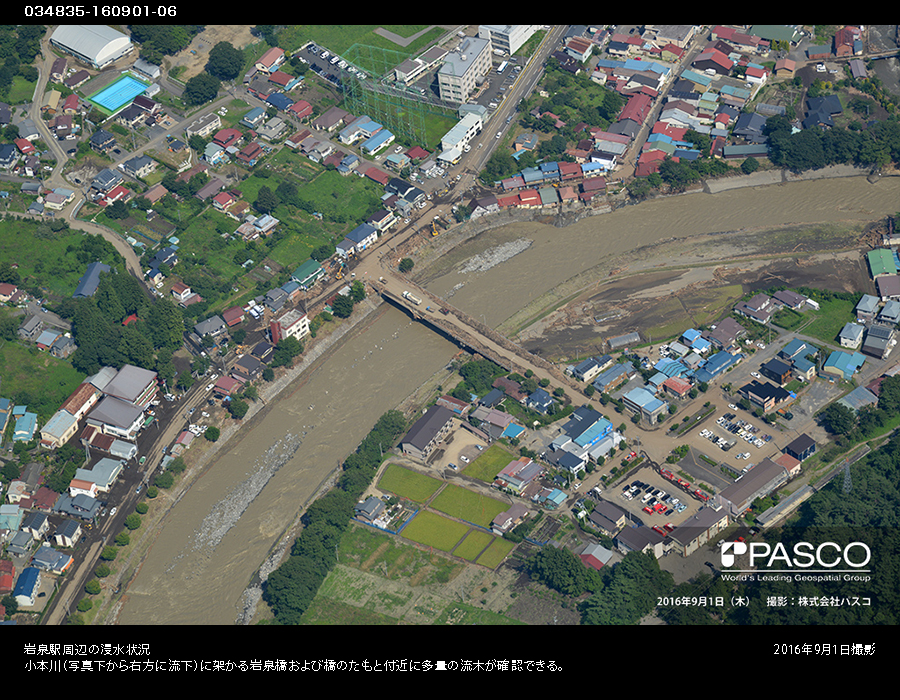The image size is (900, 700).
Task: Click the caption title 岩泉駅周辺の浸水状況
Action: click(87, 650)
